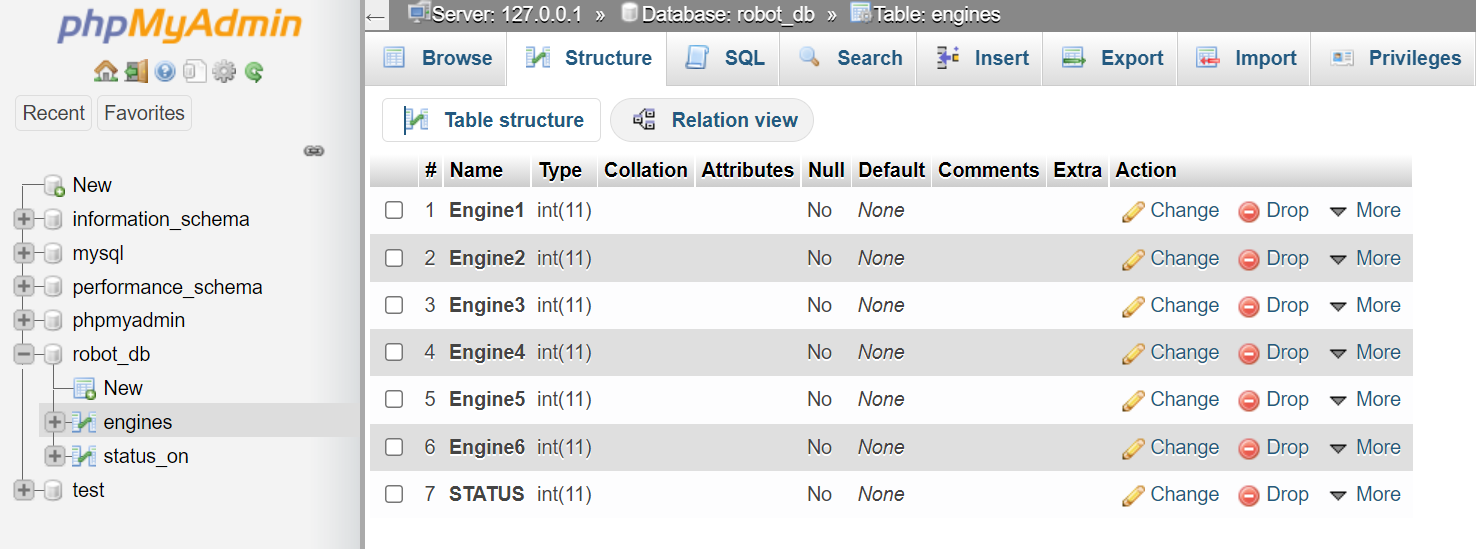This screenshot has height=549, width=1476.
Task: Switch to the SQL tab
Action: point(726,58)
